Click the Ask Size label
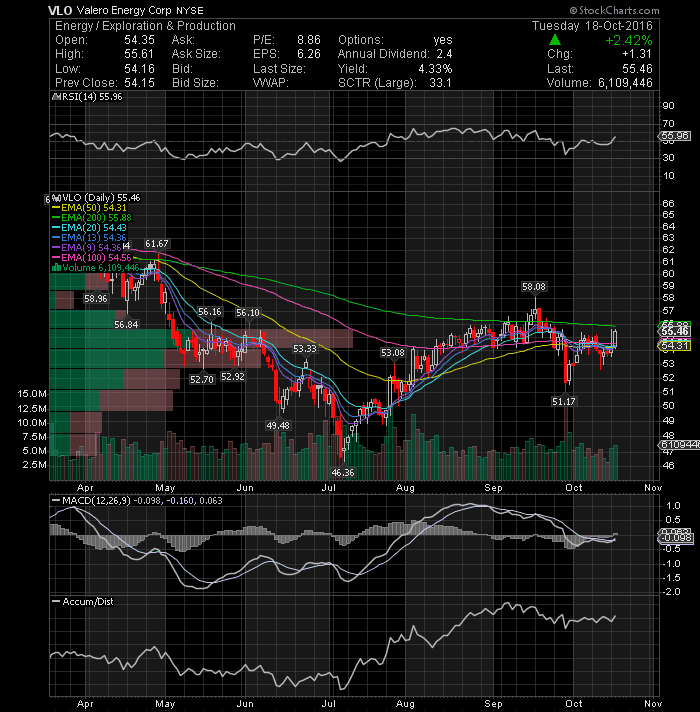 [x=196, y=54]
